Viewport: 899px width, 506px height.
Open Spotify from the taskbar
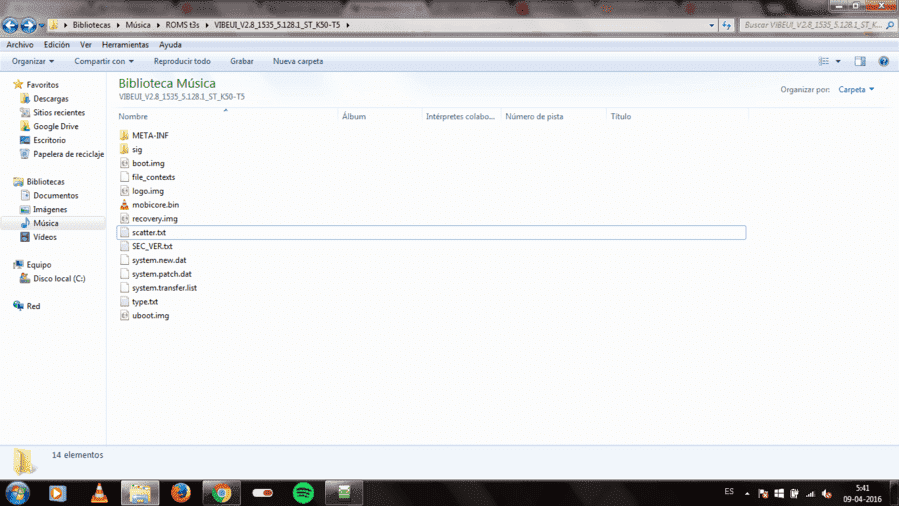click(x=303, y=493)
